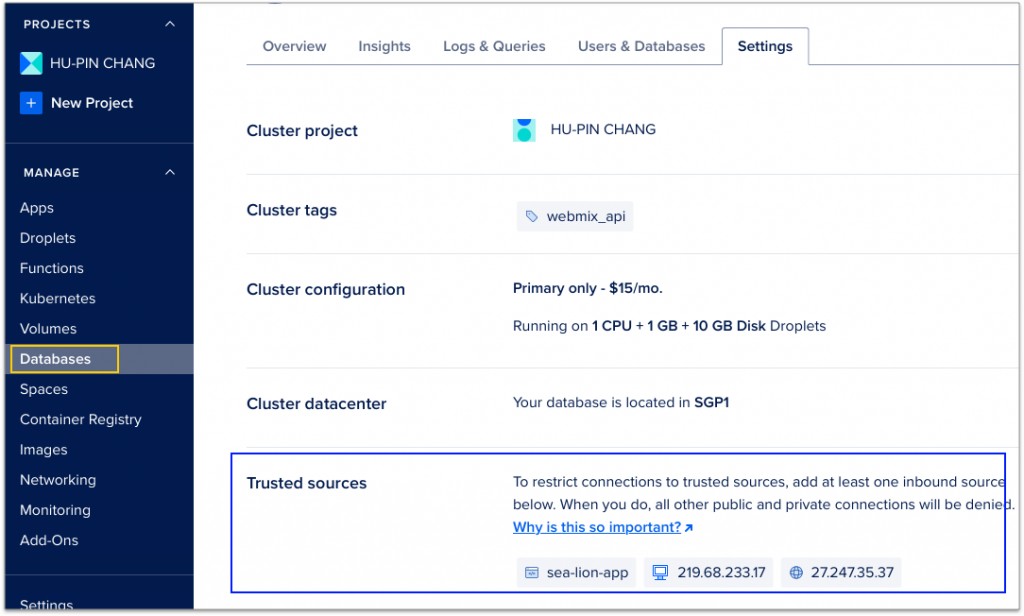Open HU-PIN CHANG project in sidebar
Viewport: 1024px width, 616px height.
(x=103, y=63)
